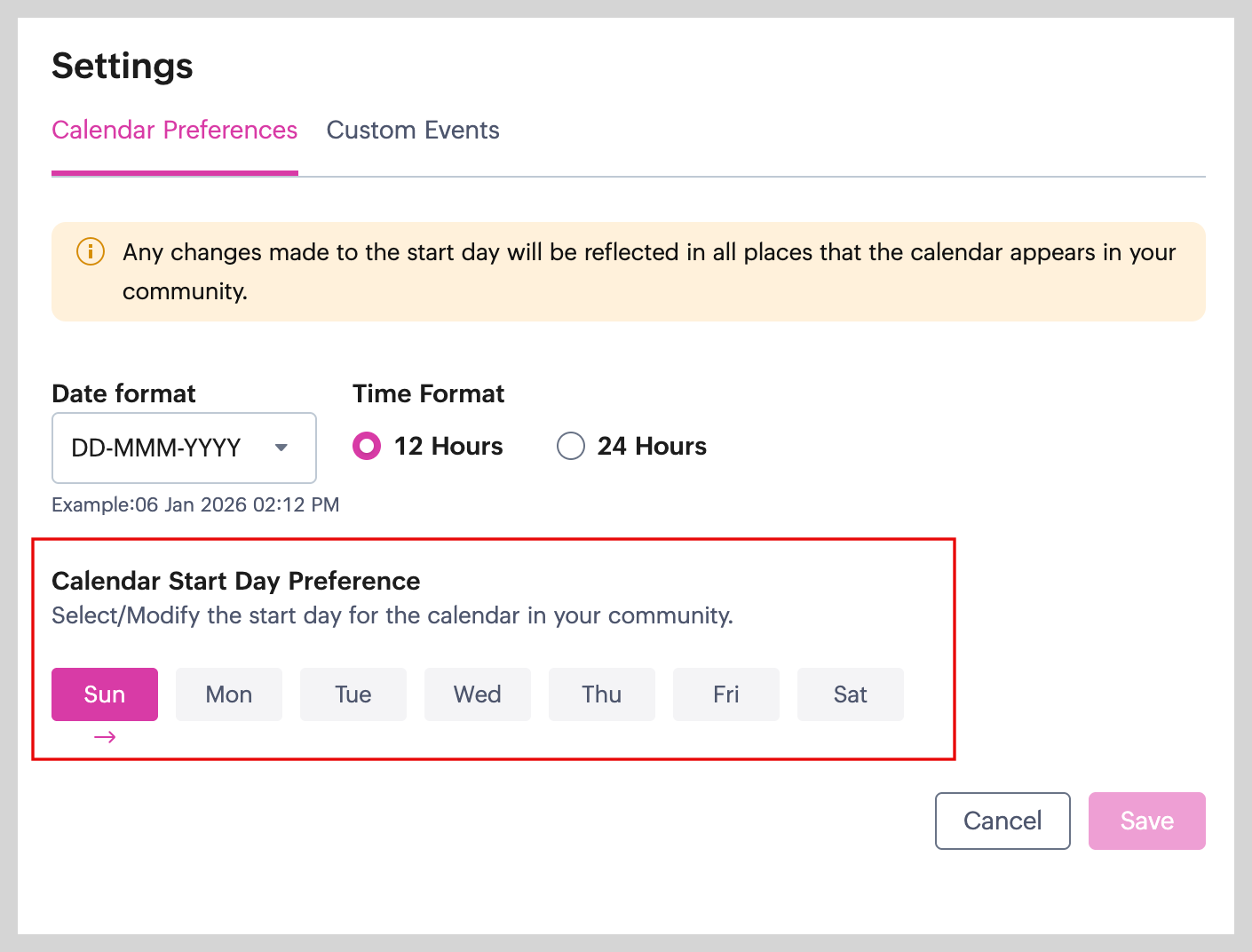Set the calendar start day to Fri

pyautogui.click(x=726, y=694)
